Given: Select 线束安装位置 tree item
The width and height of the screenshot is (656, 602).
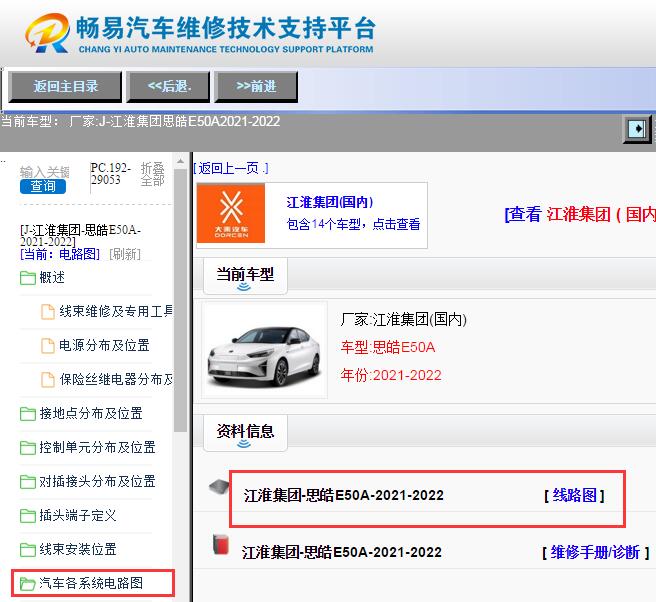Looking at the screenshot, I should point(78,549).
